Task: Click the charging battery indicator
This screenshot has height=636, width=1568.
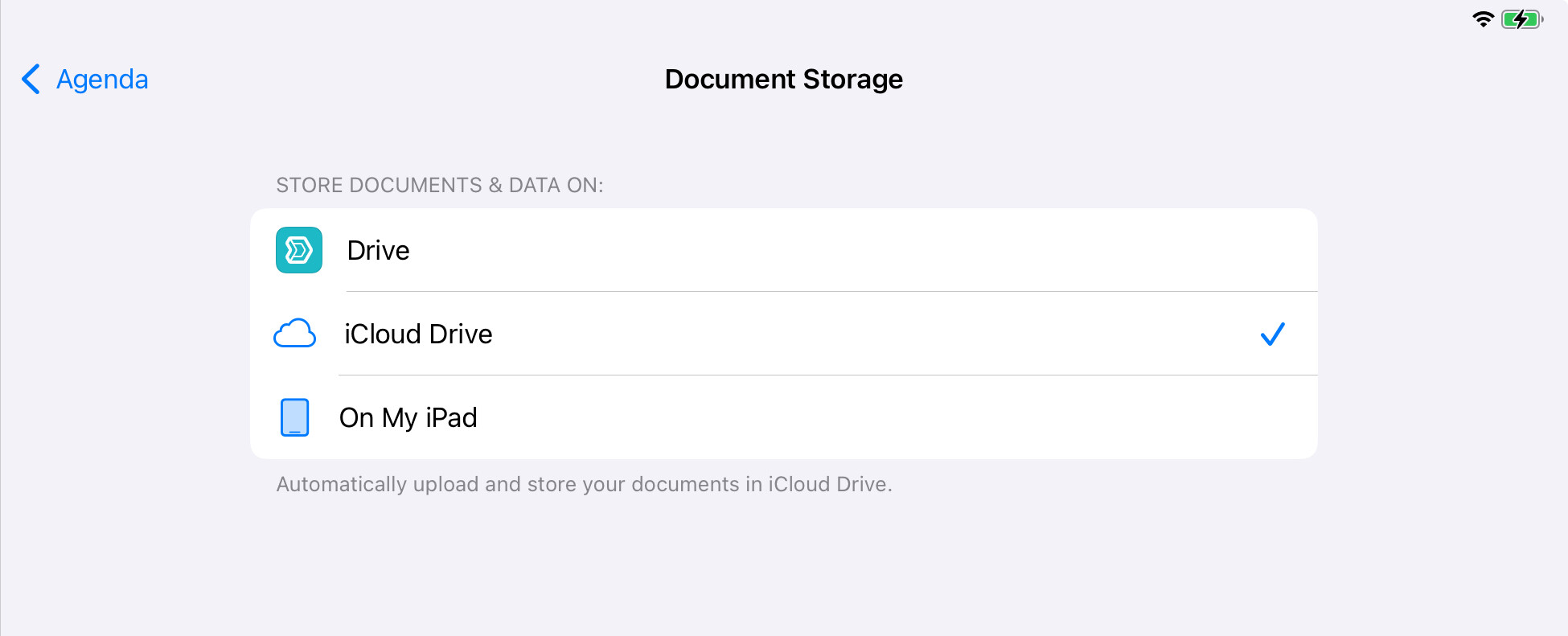Action: 1522,19
